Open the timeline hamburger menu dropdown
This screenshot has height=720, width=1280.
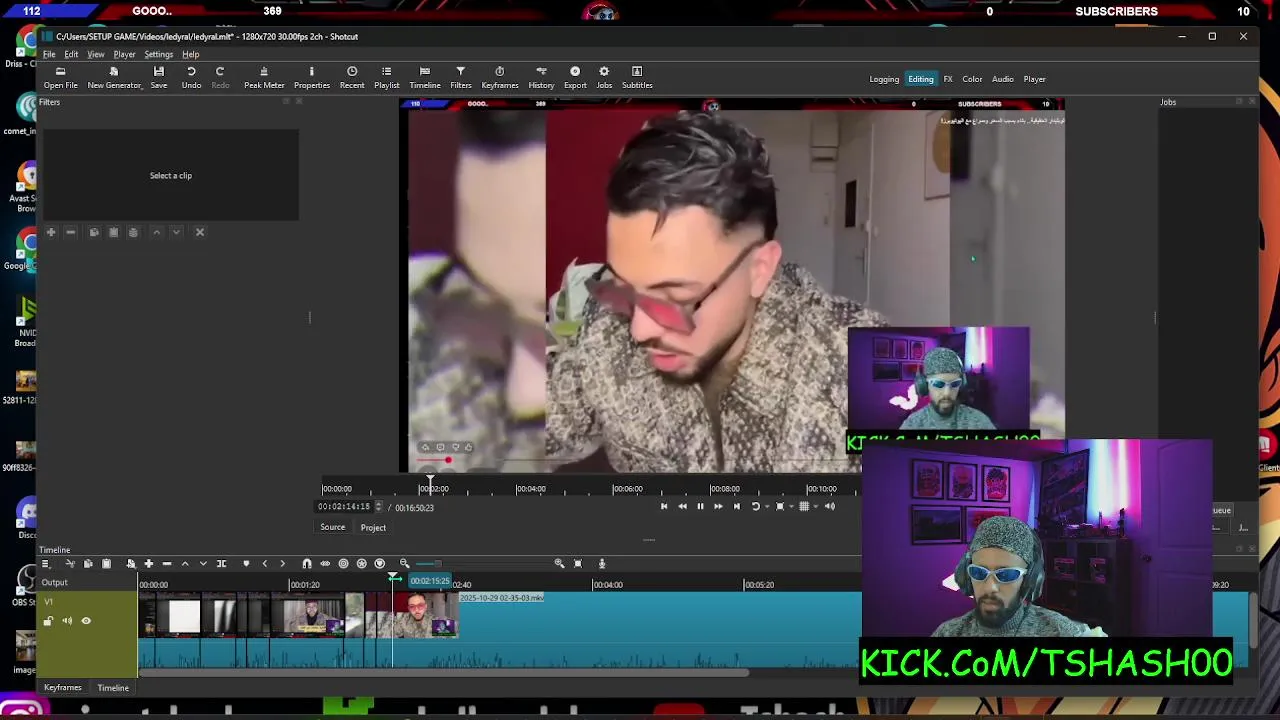[45, 564]
